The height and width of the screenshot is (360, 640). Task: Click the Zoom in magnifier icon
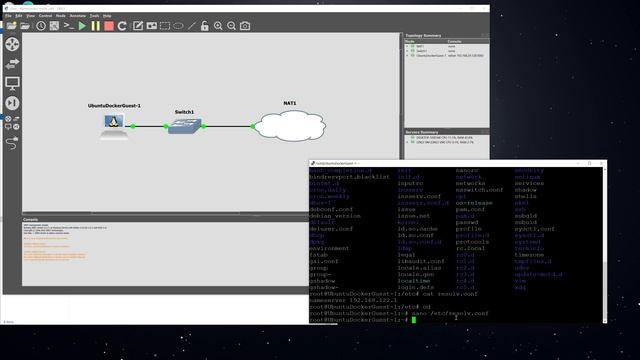[x=218, y=26]
